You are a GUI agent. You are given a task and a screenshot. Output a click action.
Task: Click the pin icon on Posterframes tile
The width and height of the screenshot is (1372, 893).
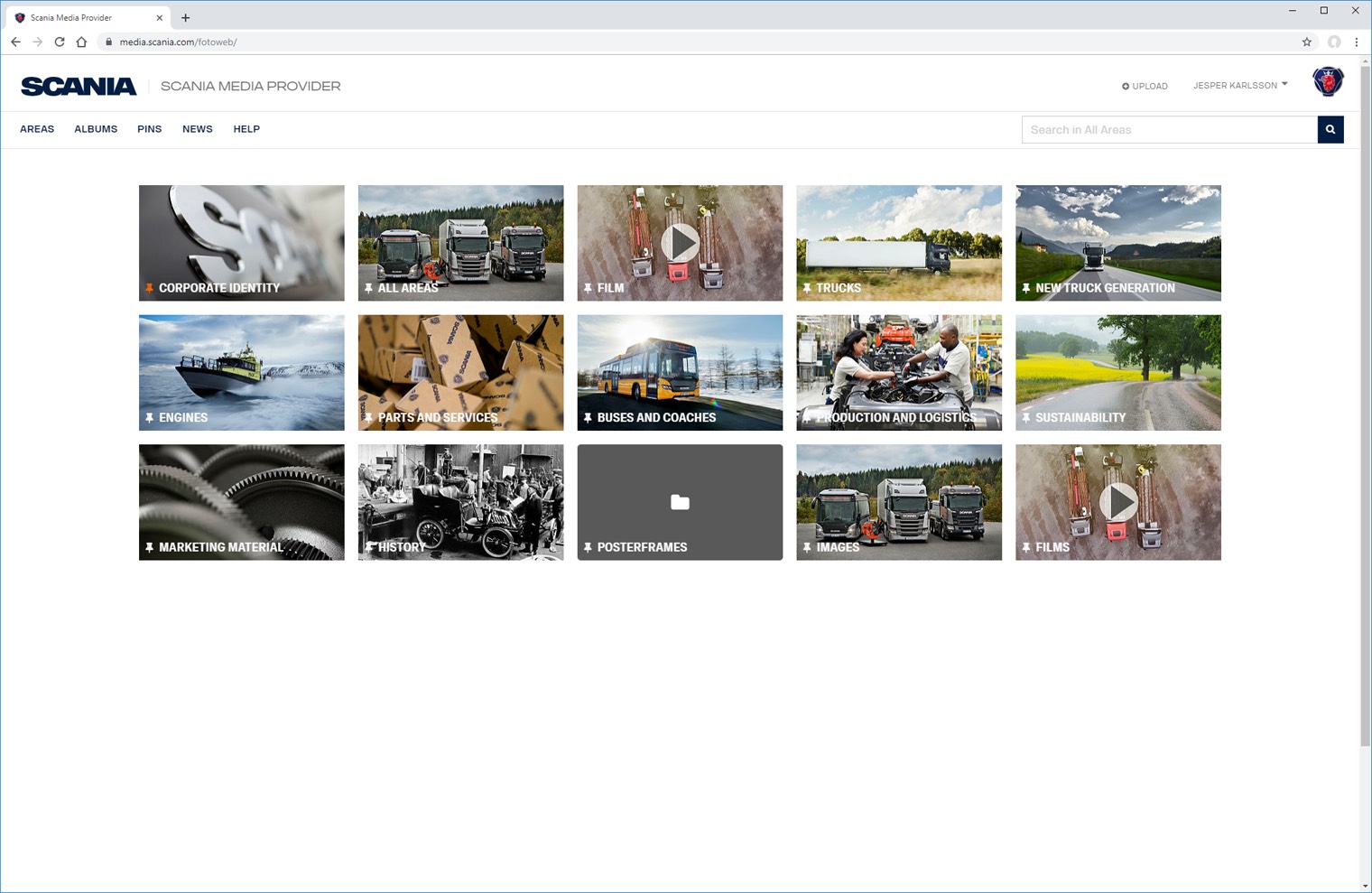coord(588,547)
